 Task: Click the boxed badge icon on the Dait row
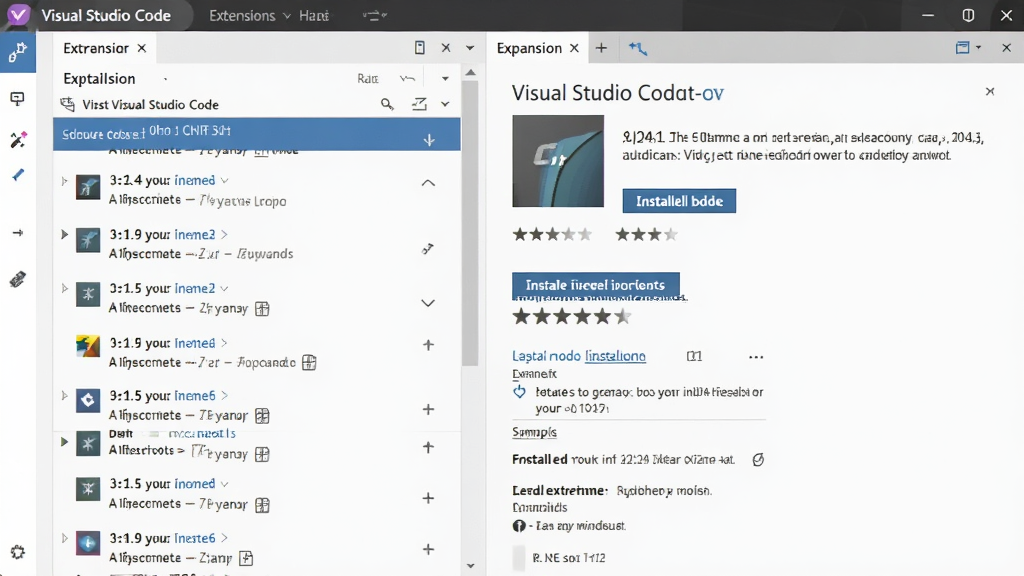tap(263, 454)
